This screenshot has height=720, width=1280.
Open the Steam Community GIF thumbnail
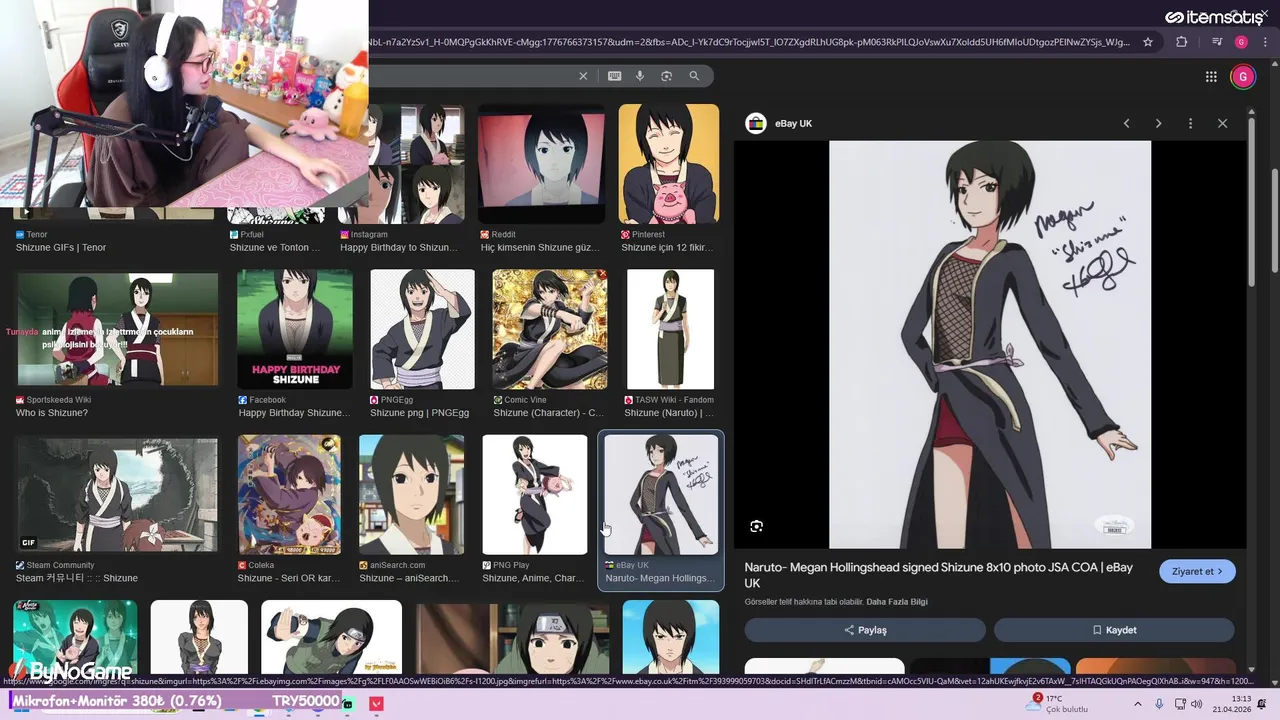117,495
